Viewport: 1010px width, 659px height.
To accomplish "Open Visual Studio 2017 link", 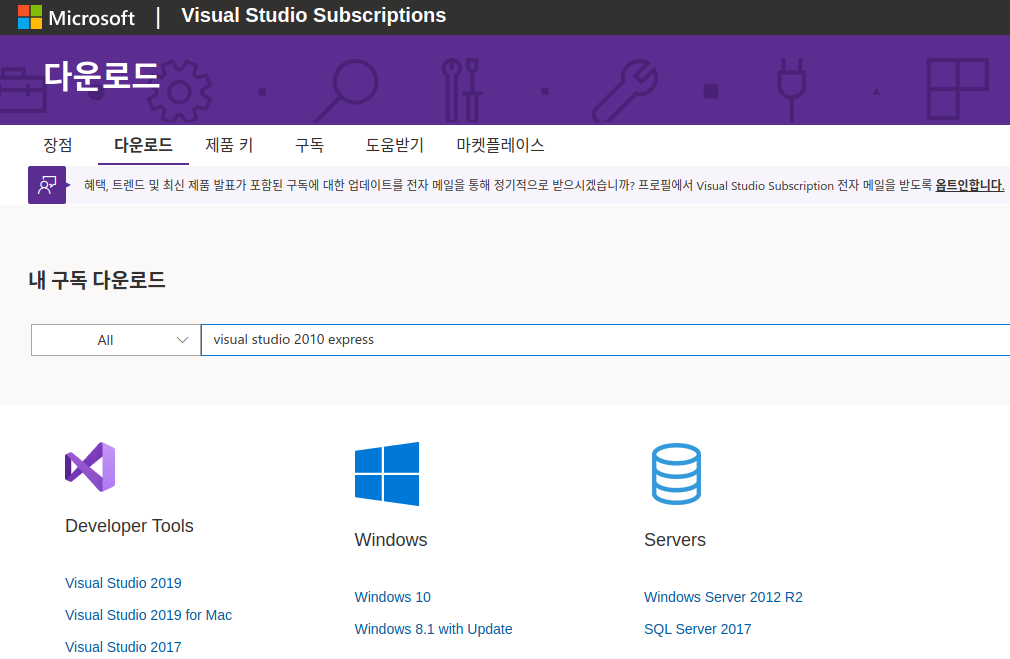I will [x=123, y=647].
